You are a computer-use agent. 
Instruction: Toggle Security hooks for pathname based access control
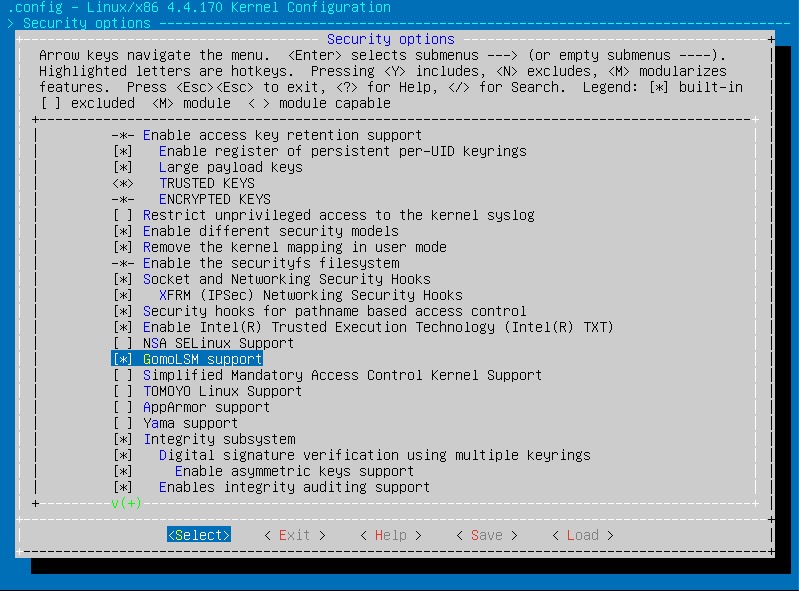[x=122, y=311]
